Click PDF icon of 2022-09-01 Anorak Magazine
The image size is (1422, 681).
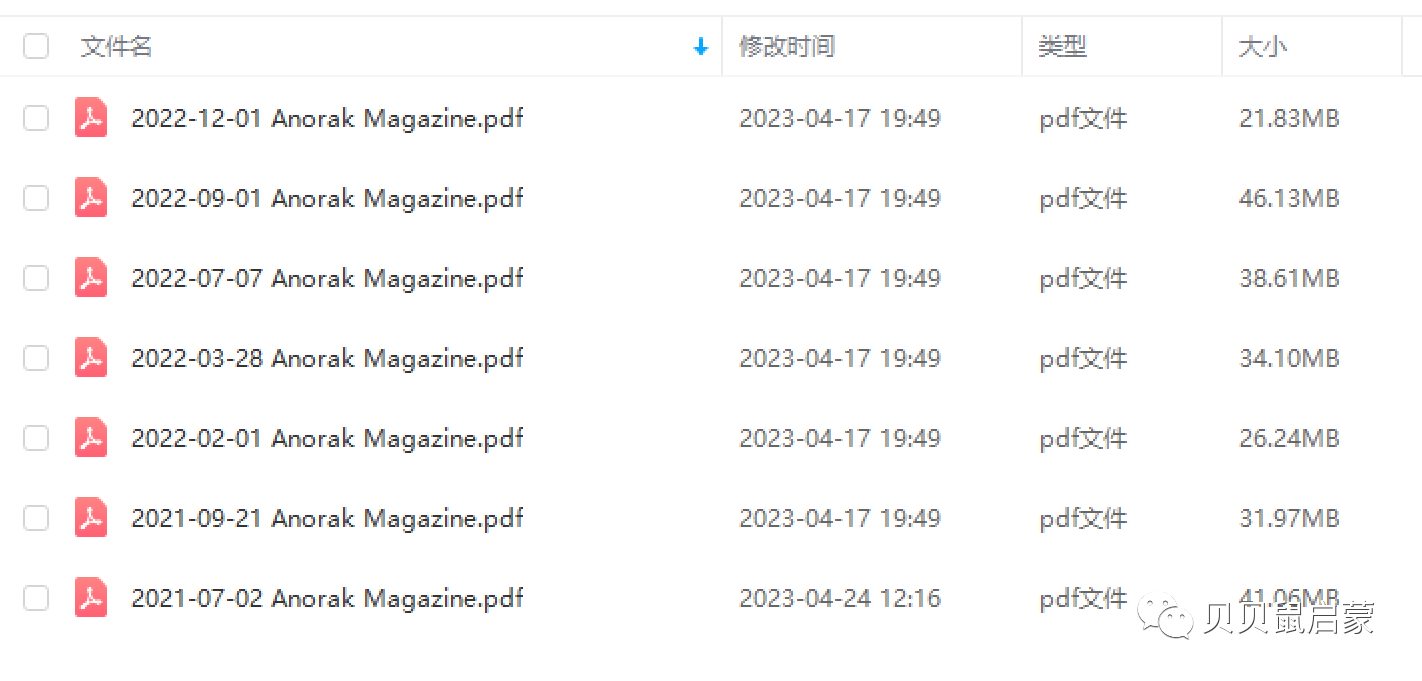tap(91, 198)
